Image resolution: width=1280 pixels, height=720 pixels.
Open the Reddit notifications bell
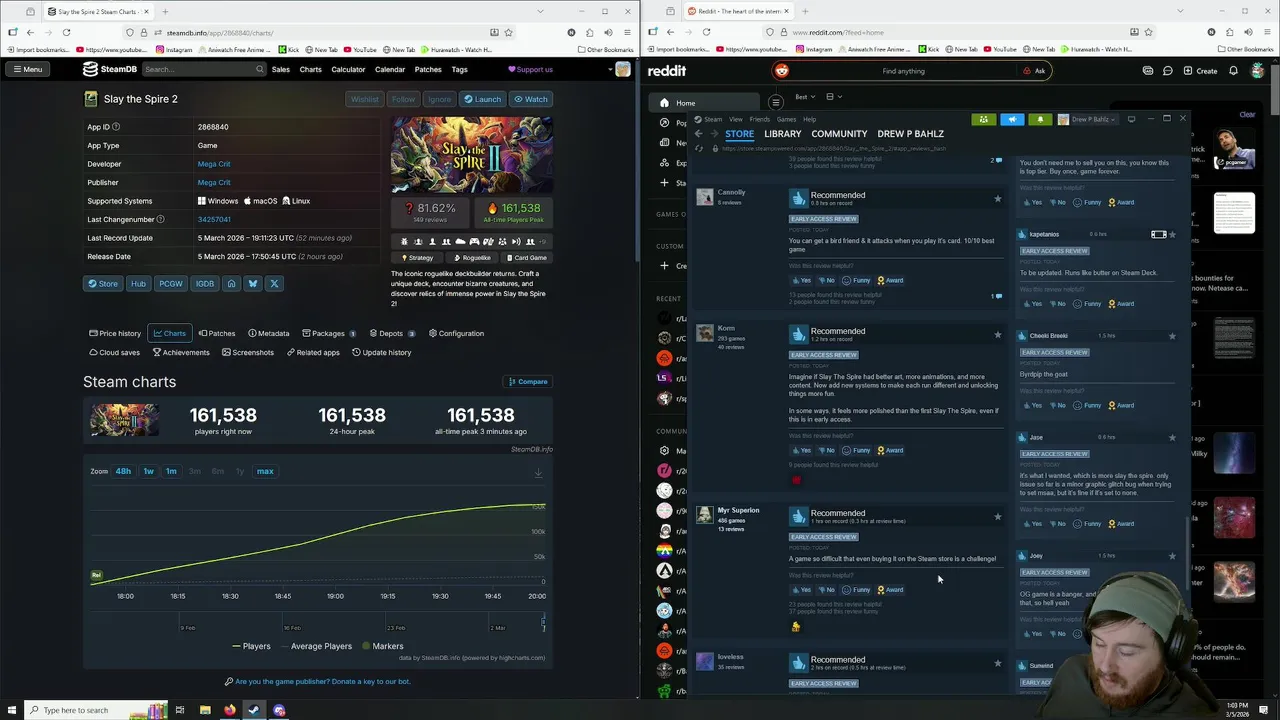tap(1233, 71)
